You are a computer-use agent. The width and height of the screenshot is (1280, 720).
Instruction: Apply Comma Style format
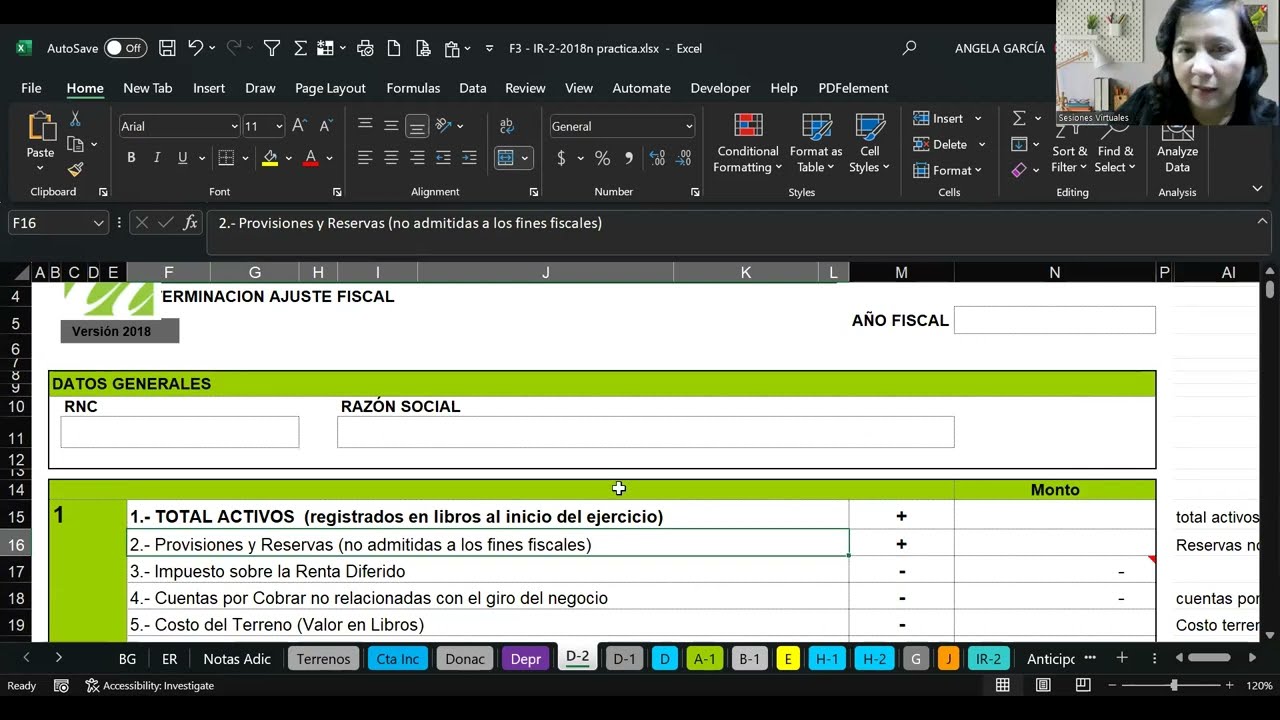[x=628, y=158]
